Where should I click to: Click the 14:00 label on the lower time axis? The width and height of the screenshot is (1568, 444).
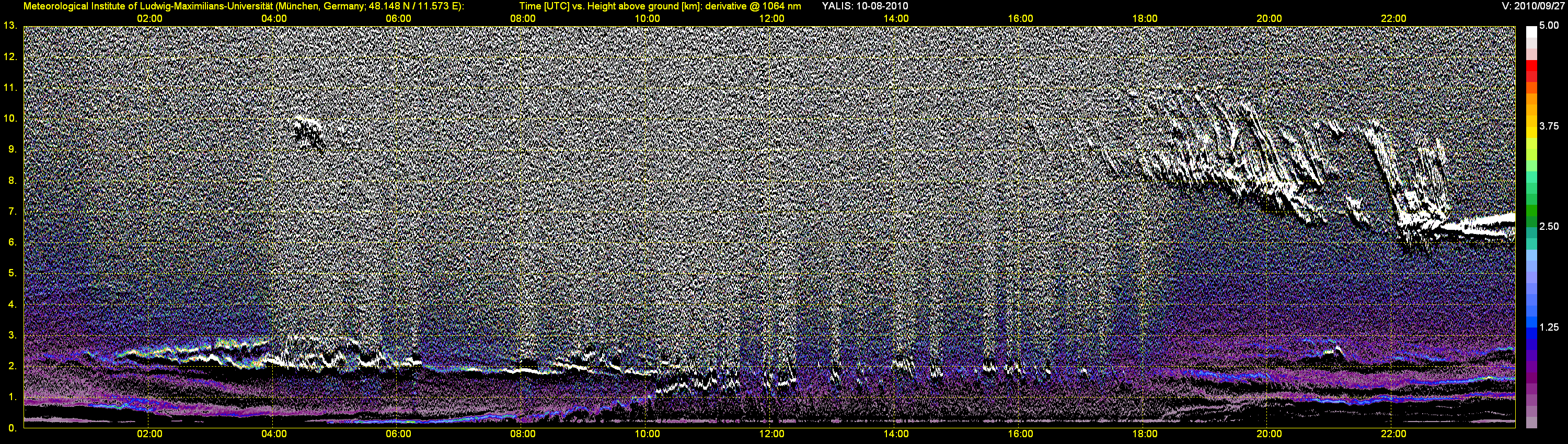pyautogui.click(x=896, y=434)
